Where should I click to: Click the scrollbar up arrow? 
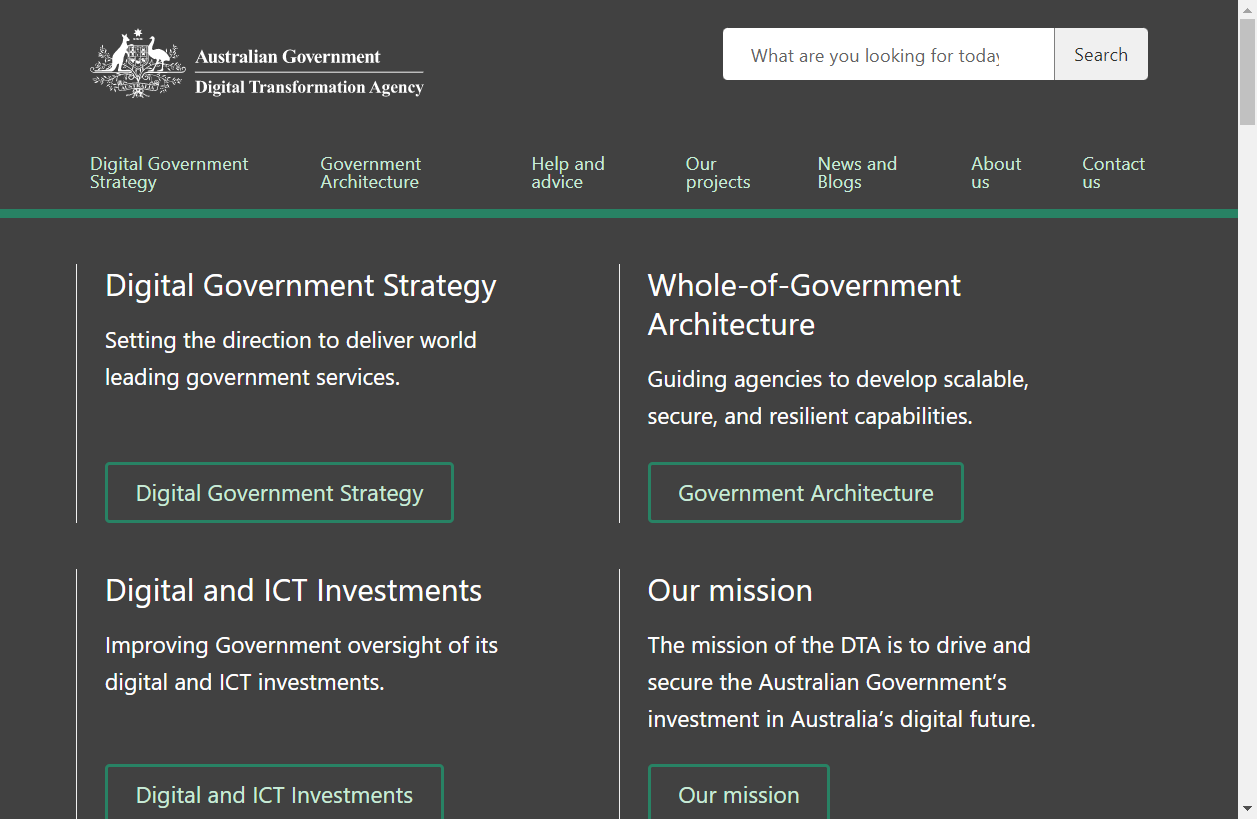pos(1247,9)
